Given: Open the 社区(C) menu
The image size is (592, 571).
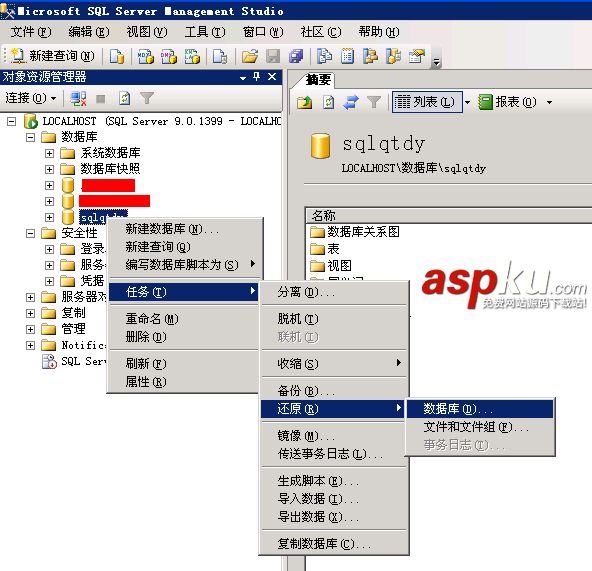Looking at the screenshot, I should pos(321,32).
